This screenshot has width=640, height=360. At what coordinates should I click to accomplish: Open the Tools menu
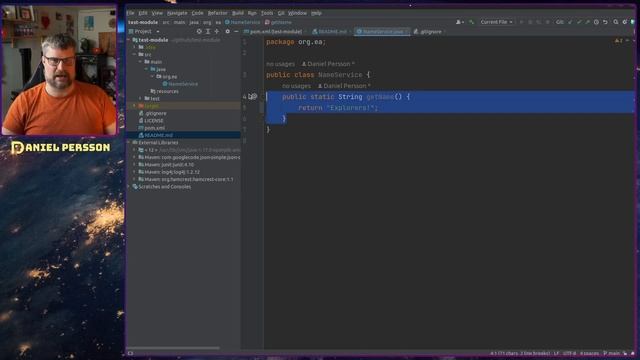pos(267,13)
